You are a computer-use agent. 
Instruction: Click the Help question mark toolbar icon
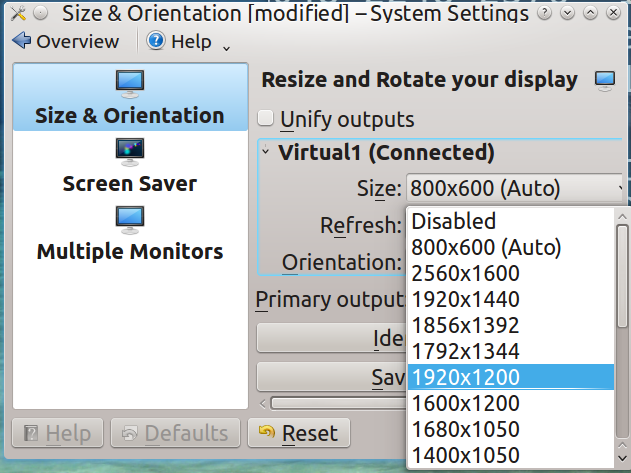point(156,41)
